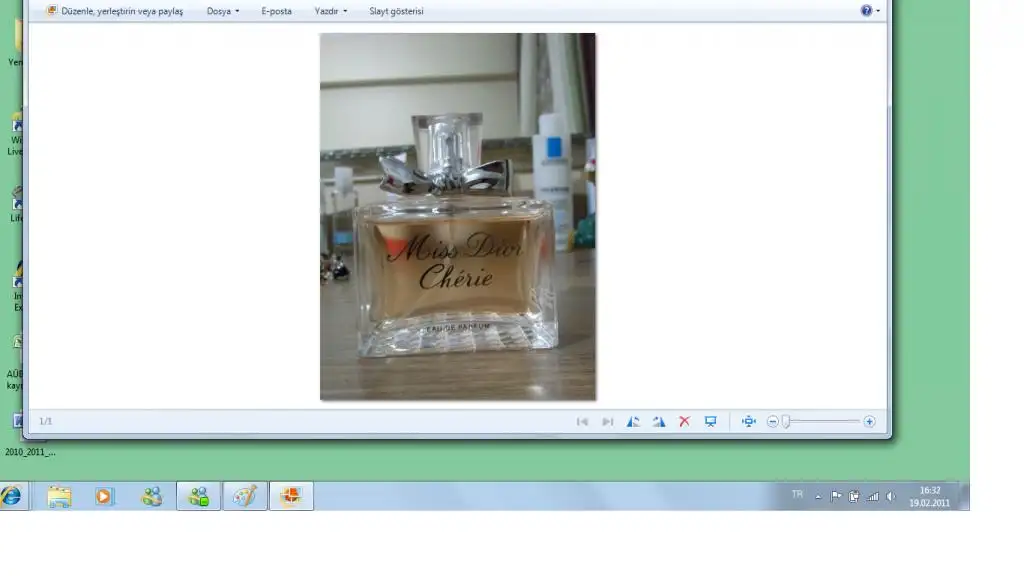Select the '2010_2011_...' desktop file

(30, 452)
